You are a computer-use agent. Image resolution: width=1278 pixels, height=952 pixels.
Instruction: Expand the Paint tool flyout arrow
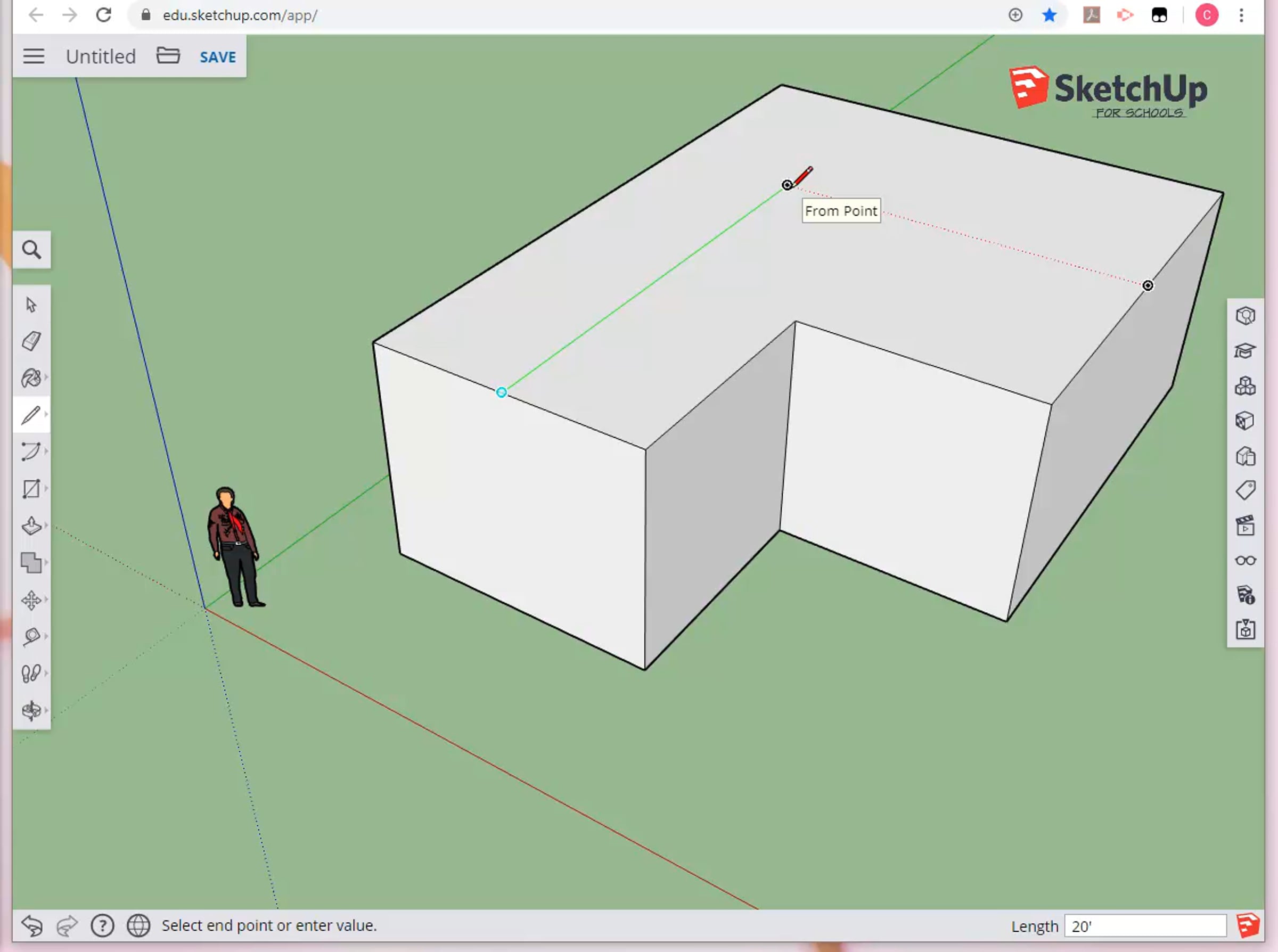(x=46, y=377)
